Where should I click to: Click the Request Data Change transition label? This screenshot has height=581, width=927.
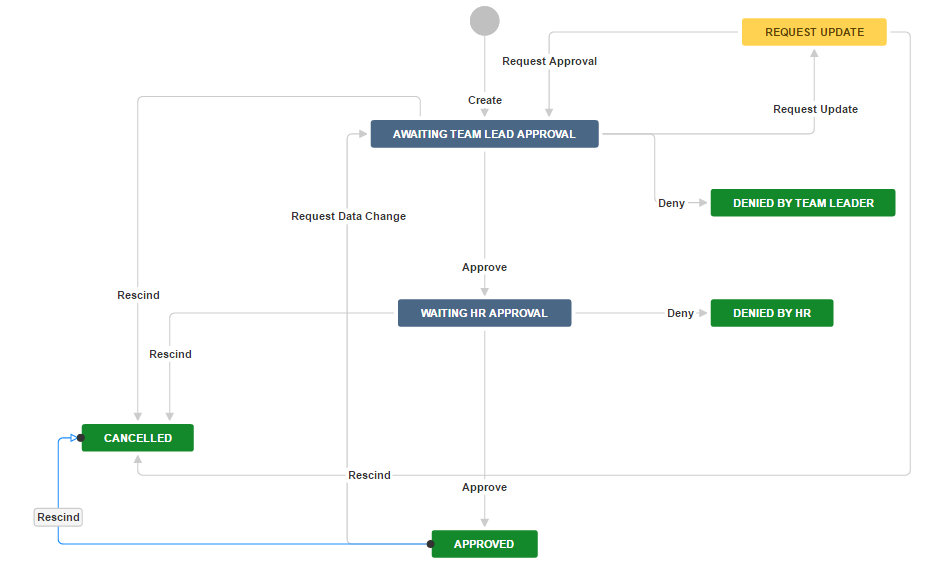point(348,216)
